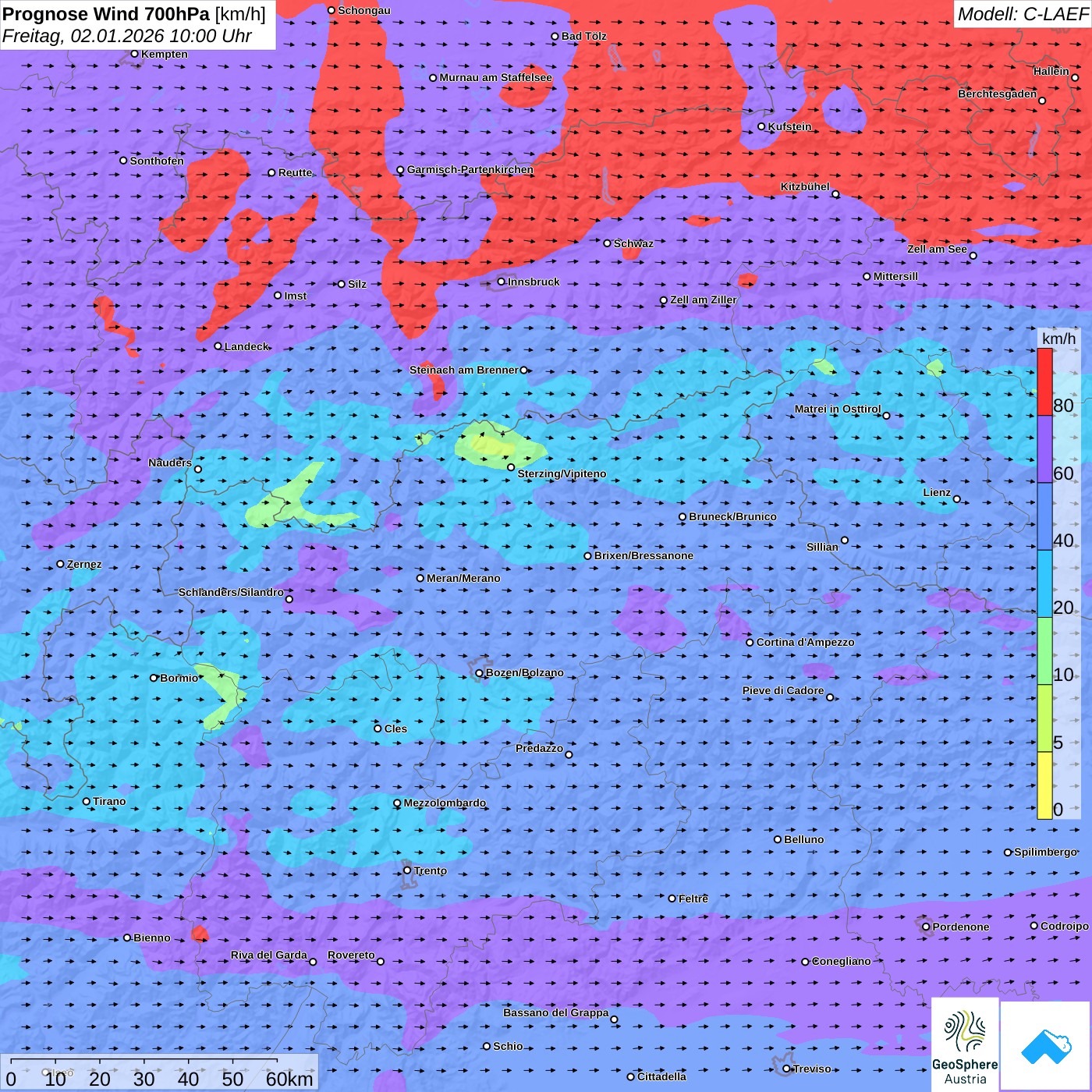1092x1092 pixels.
Task: Click the Zell am Ziller label
Action: [704, 300]
